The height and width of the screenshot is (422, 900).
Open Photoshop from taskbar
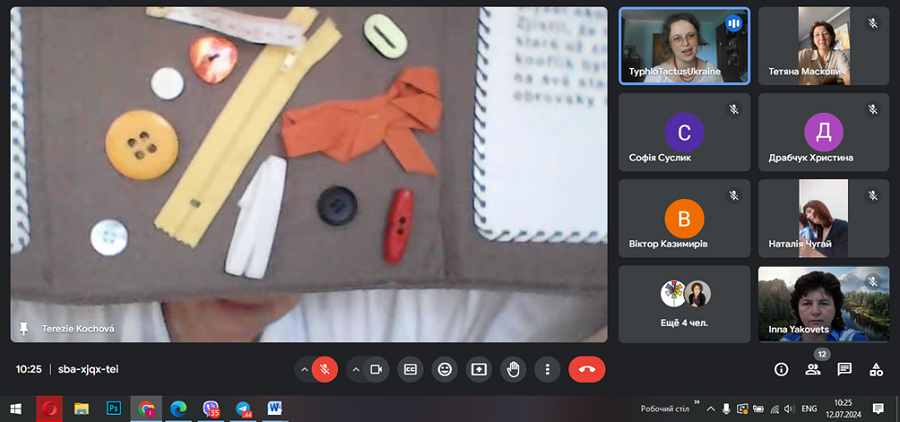[x=114, y=409]
